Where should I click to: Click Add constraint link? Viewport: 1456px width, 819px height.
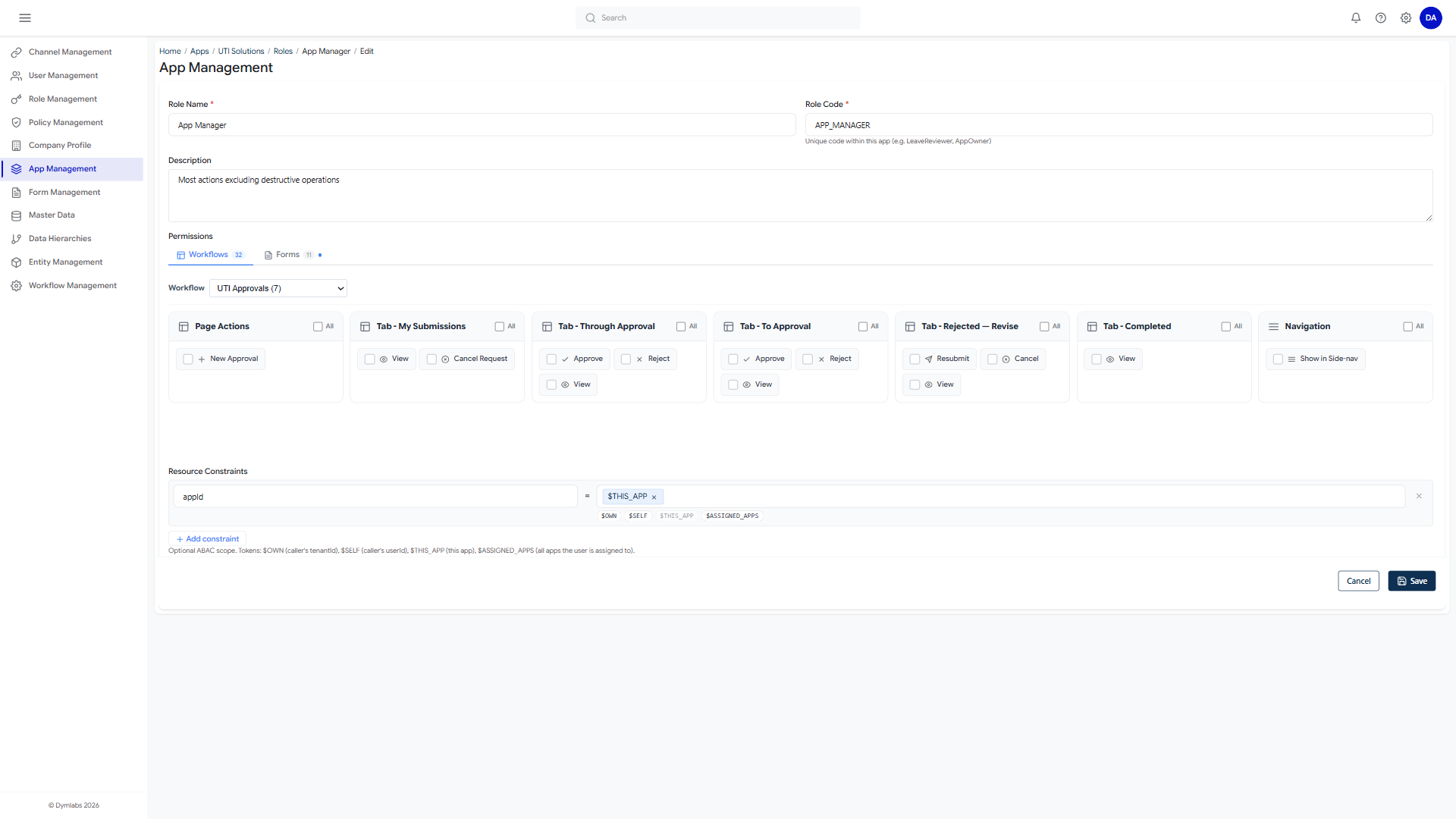(x=207, y=539)
